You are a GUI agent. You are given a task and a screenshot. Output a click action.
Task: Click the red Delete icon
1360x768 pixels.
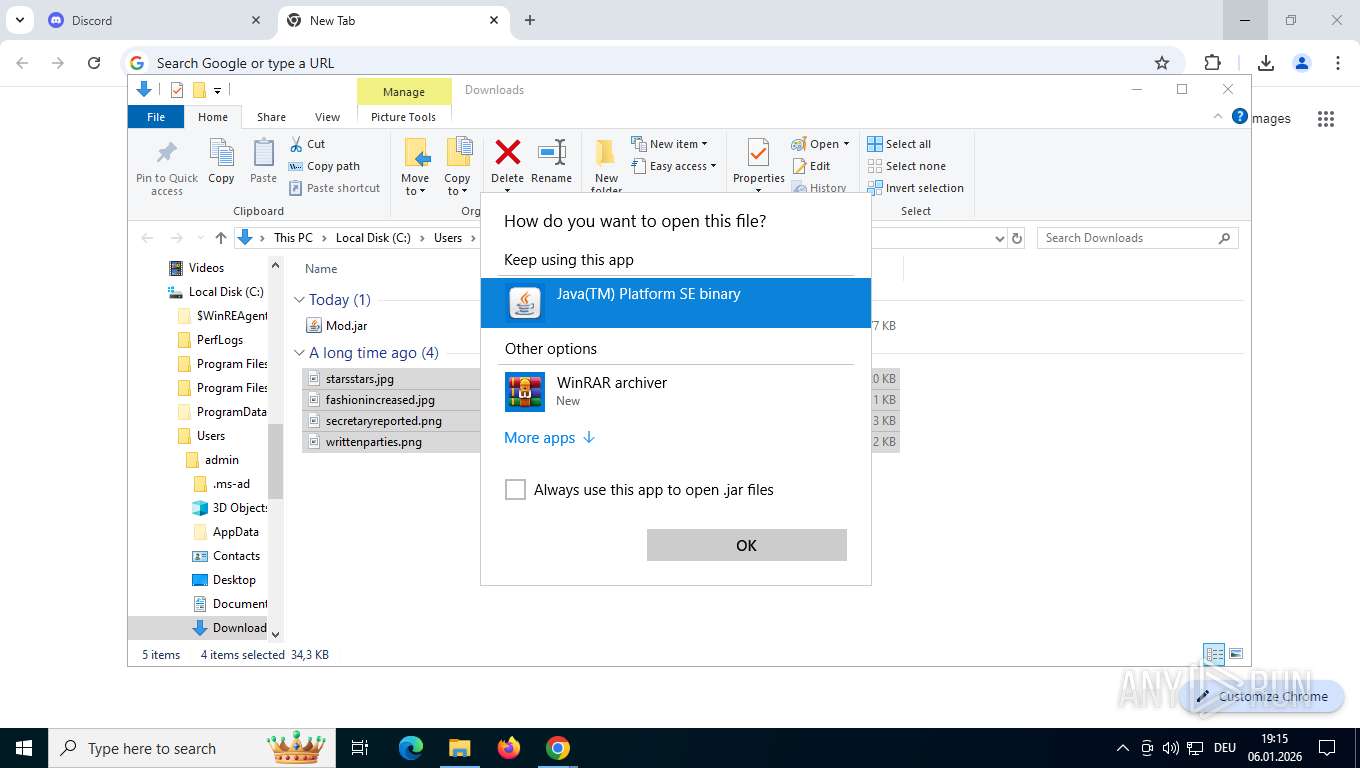(508, 153)
